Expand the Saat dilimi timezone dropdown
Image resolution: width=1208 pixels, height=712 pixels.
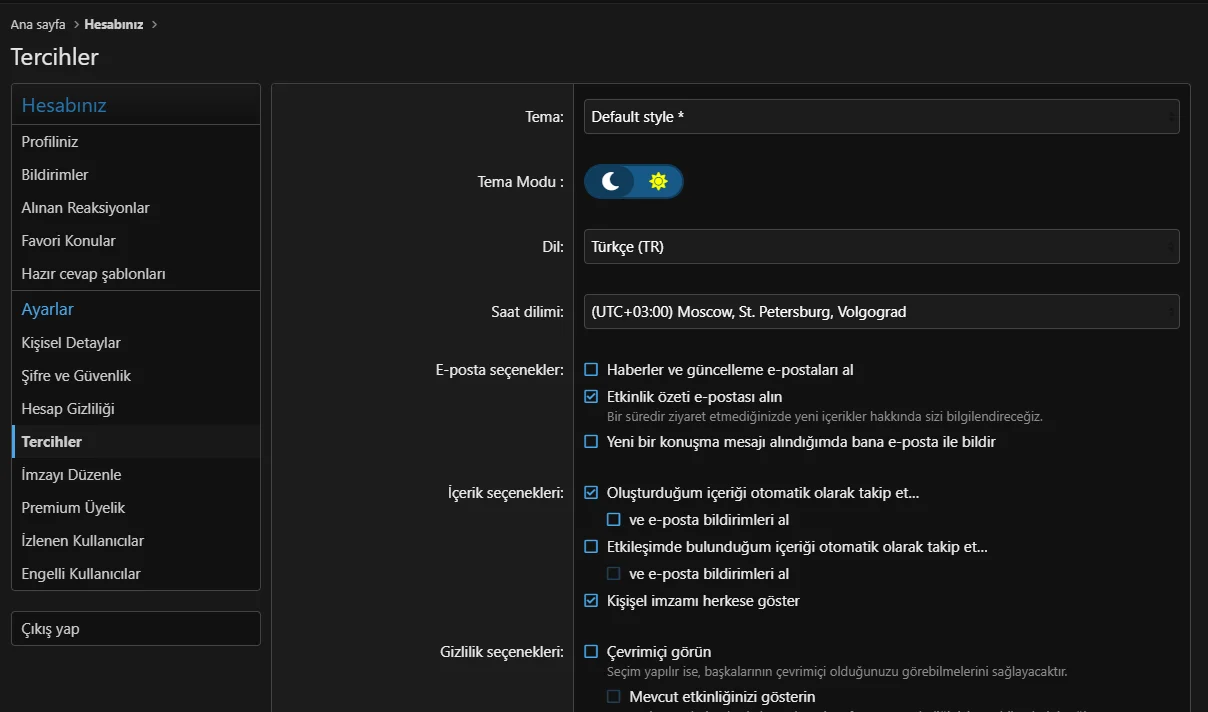[881, 312]
